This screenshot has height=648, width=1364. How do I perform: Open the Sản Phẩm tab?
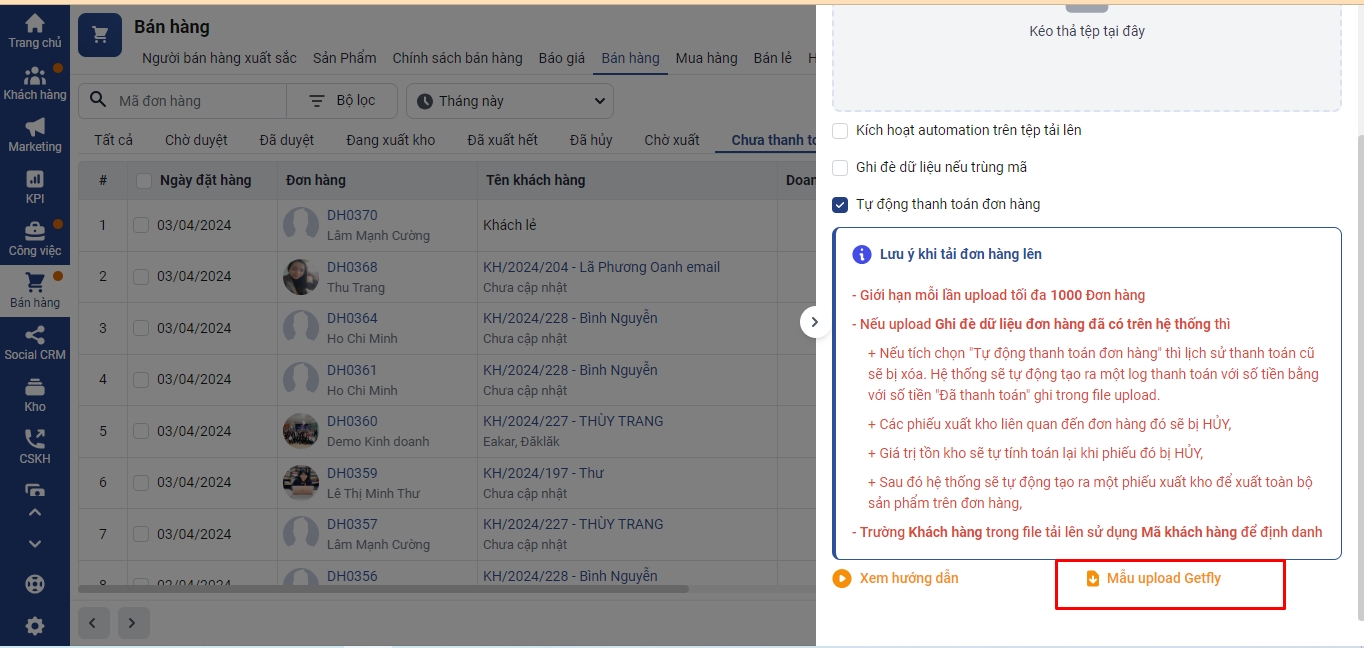click(345, 58)
